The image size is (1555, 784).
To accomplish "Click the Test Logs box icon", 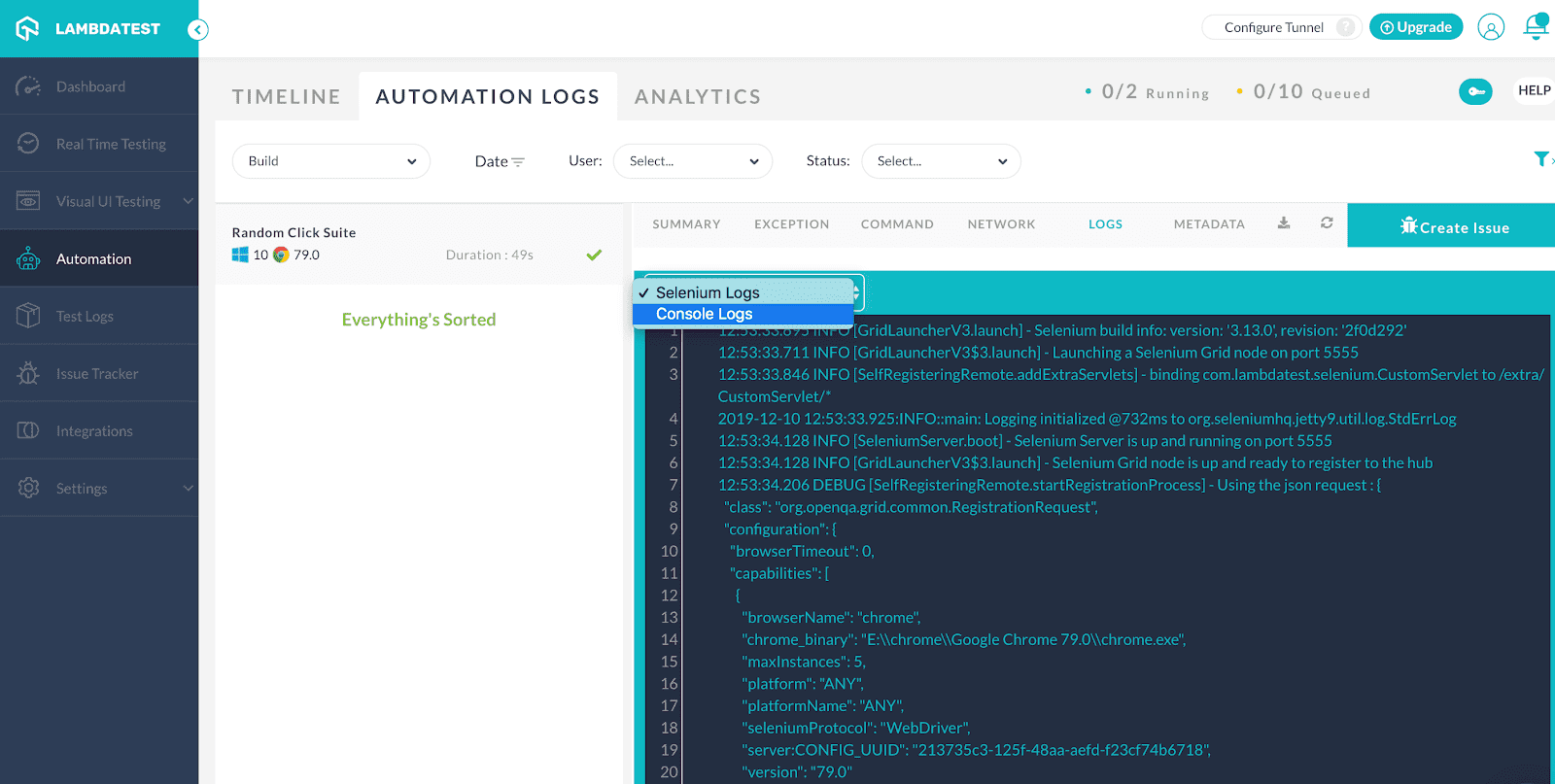I will [x=28, y=316].
